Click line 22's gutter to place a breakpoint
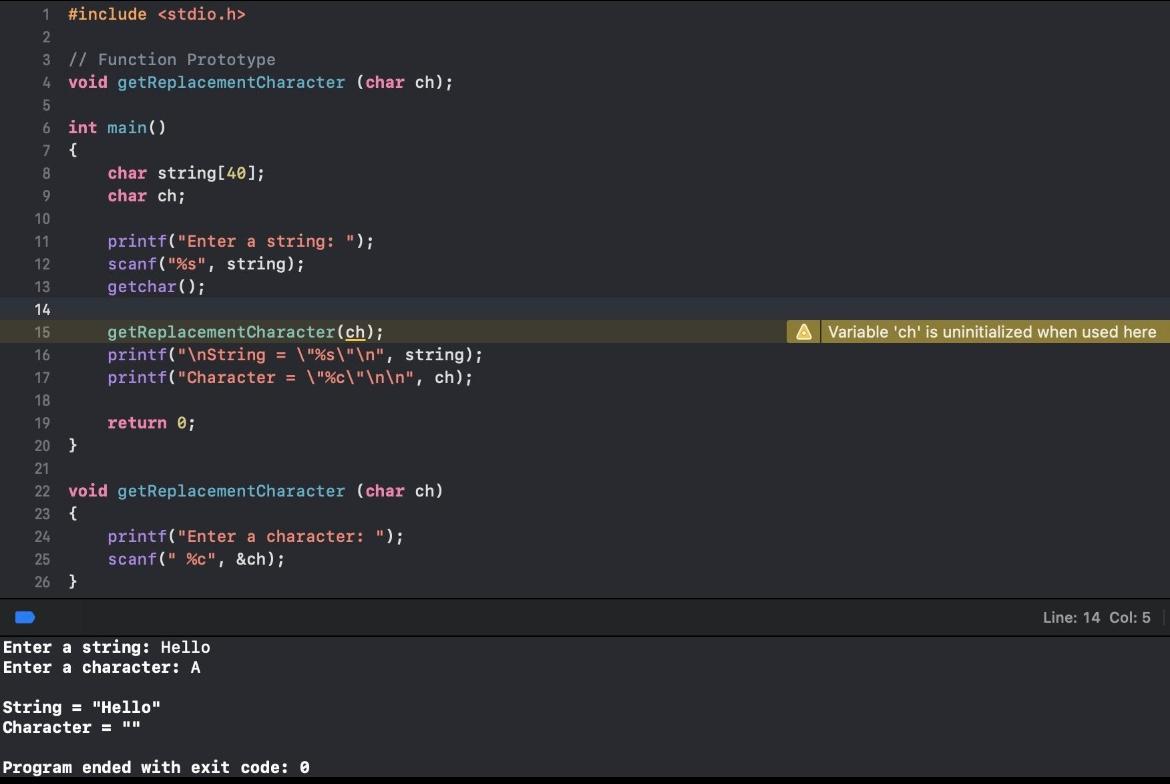Image resolution: width=1170 pixels, height=784 pixels. pos(42,491)
